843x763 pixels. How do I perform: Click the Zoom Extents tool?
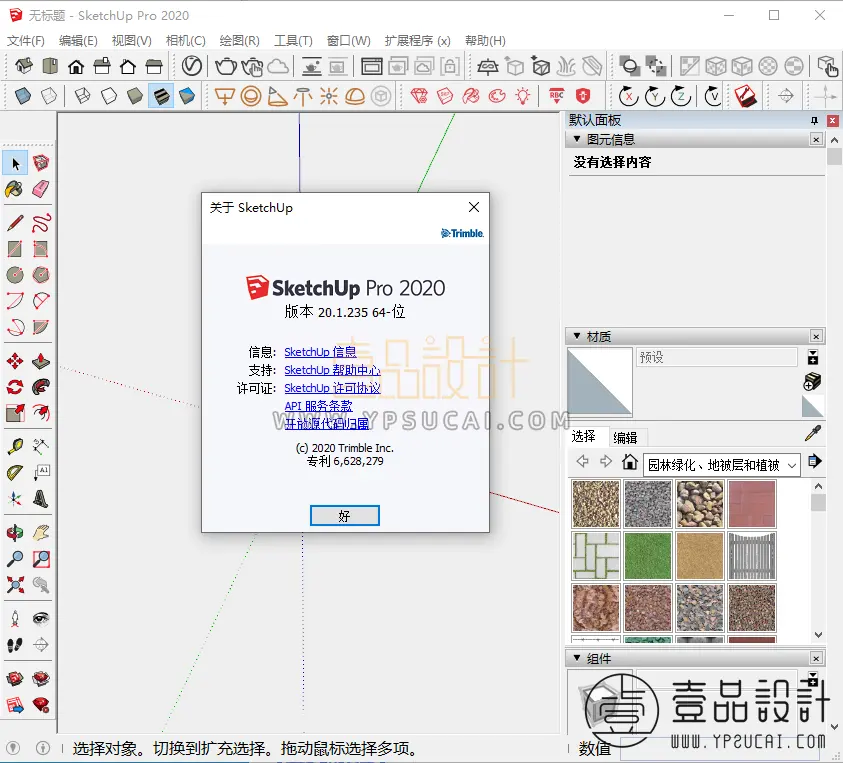[15, 584]
